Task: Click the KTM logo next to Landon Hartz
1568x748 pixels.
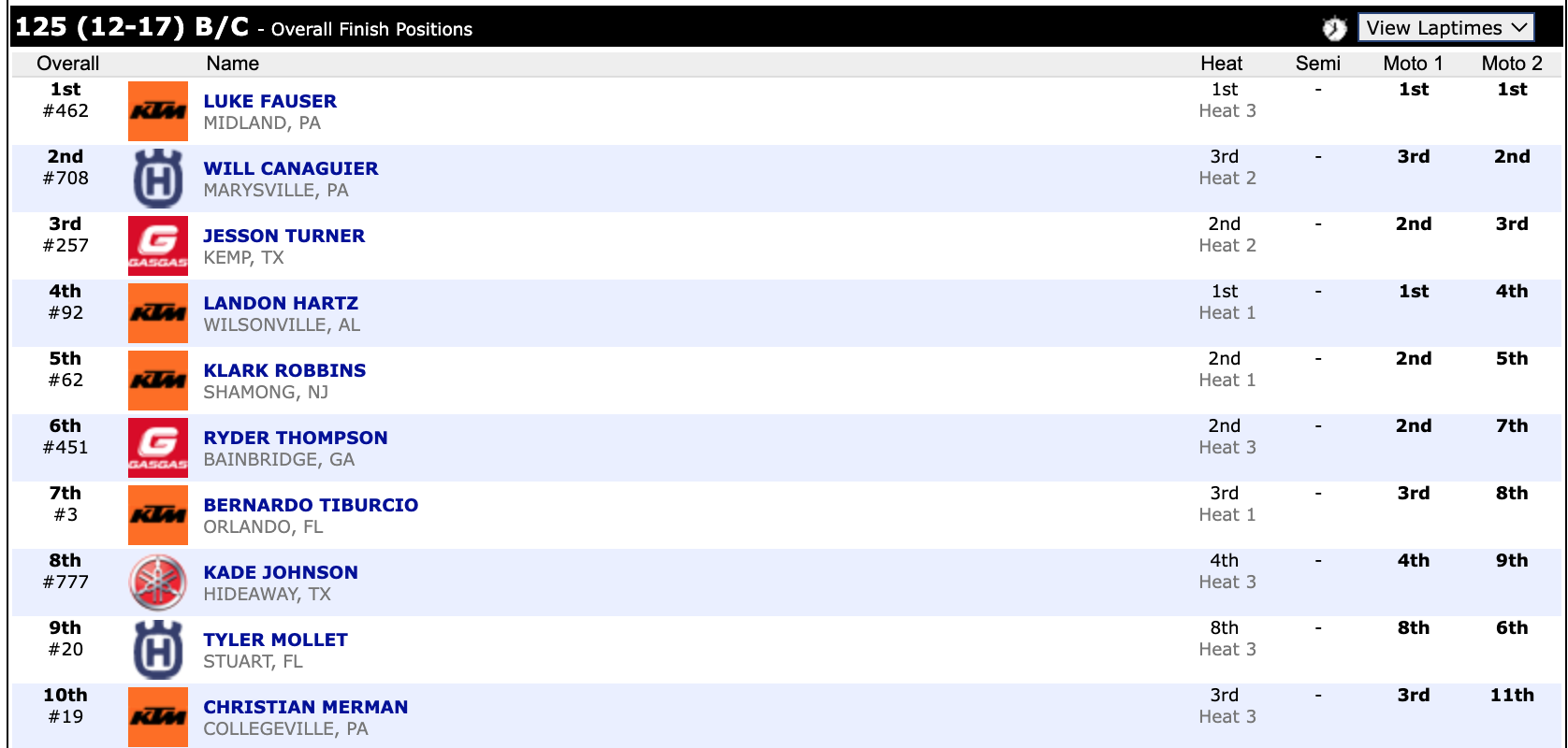Action: click(x=158, y=313)
